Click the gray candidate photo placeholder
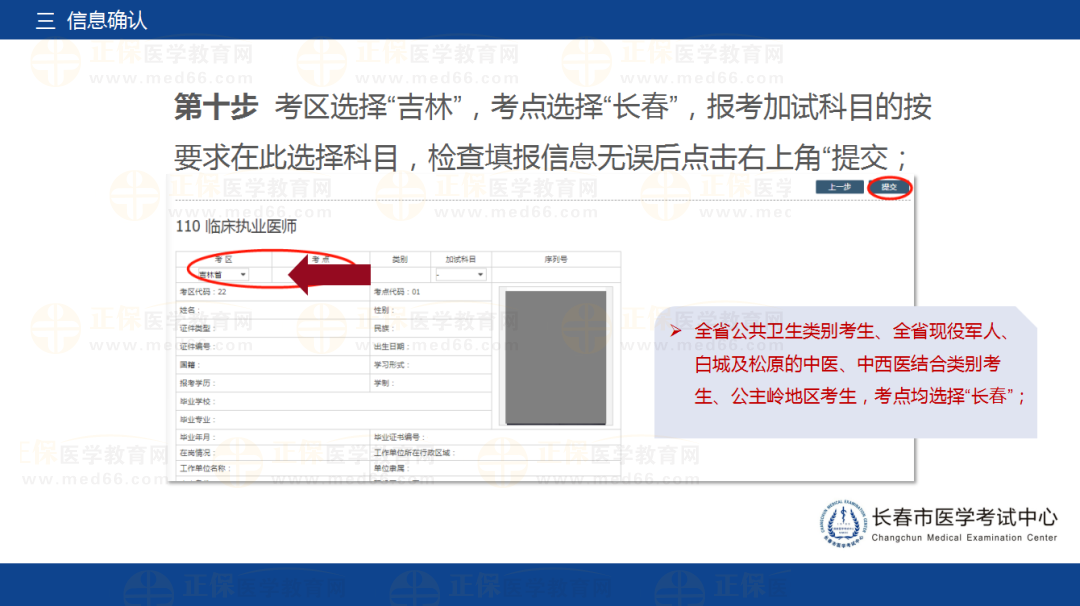1080x606 pixels. 557,357
